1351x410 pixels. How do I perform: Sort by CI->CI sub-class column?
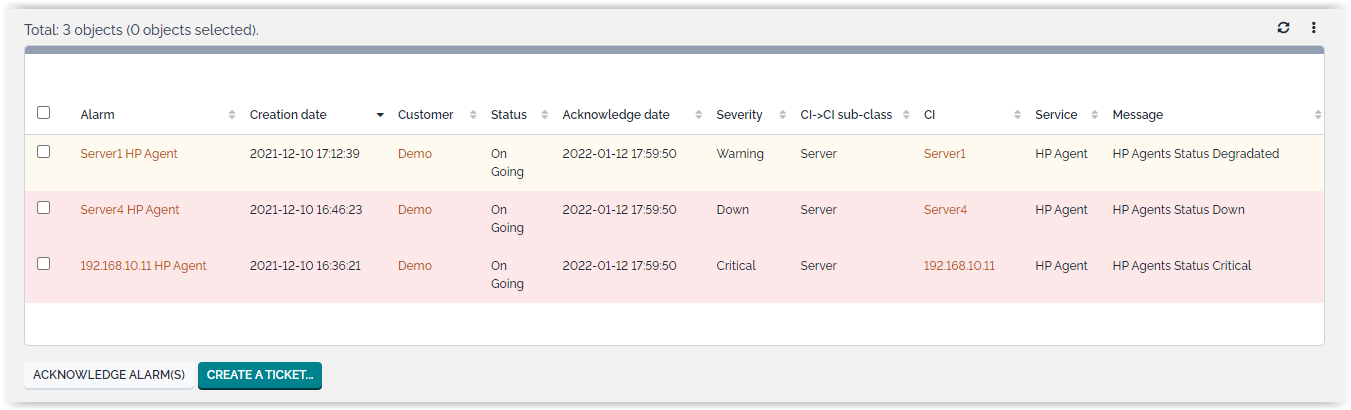click(x=906, y=115)
